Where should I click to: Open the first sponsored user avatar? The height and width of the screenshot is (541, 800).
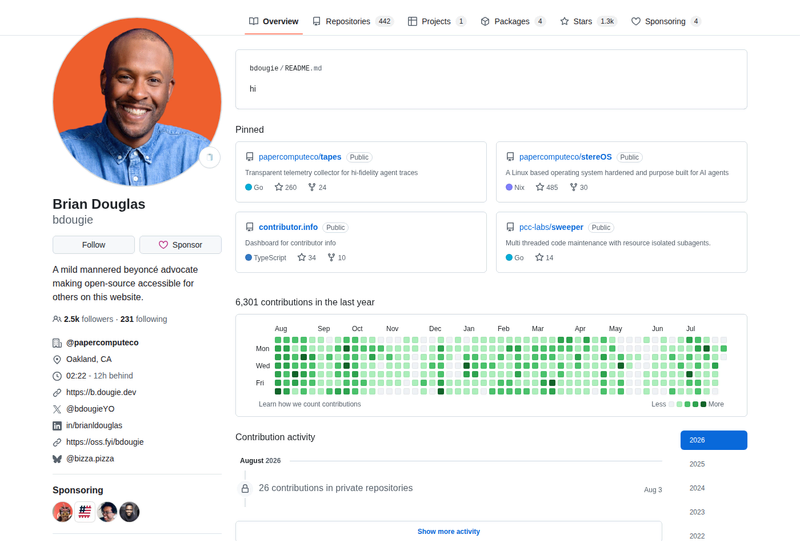tap(63, 512)
